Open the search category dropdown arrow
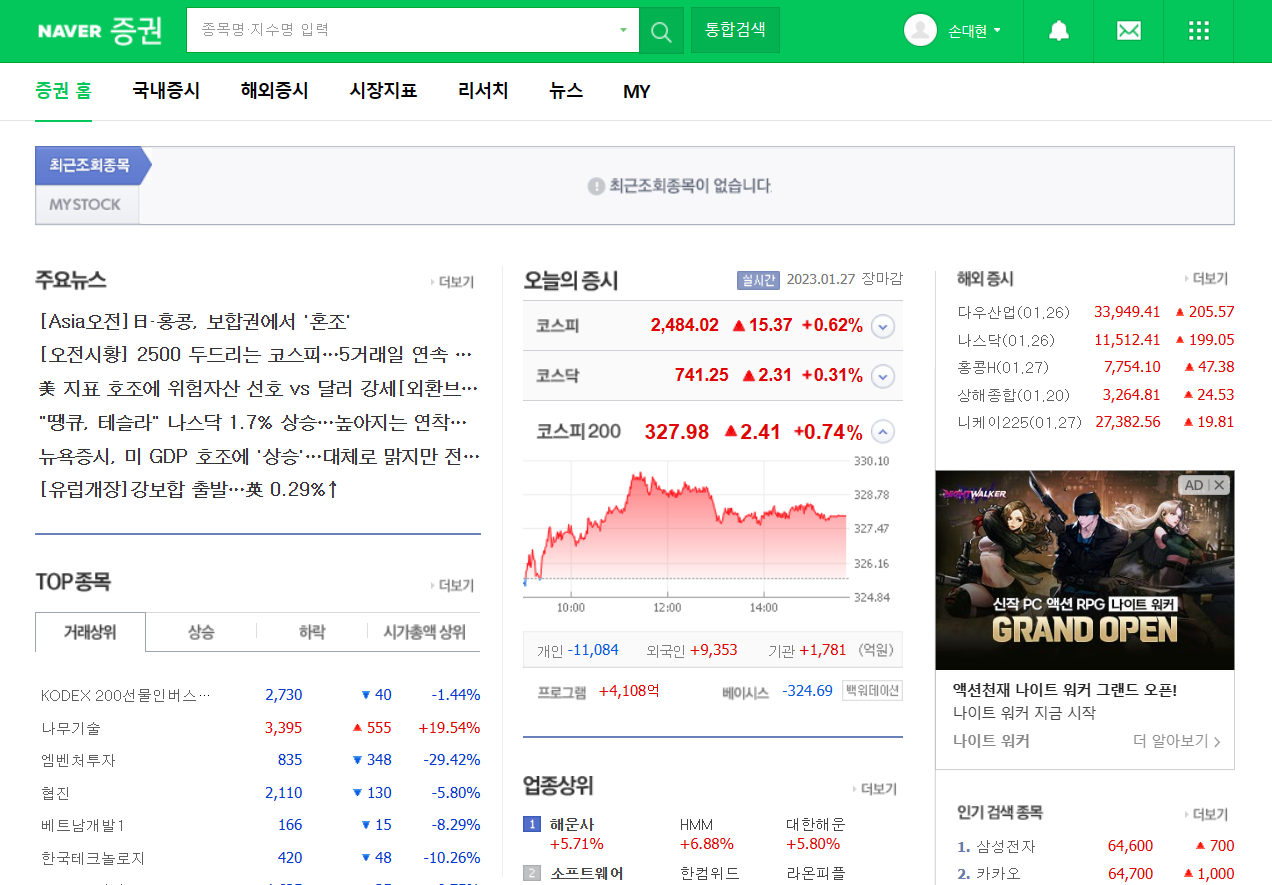This screenshot has height=885, width=1272. pyautogui.click(x=621, y=31)
